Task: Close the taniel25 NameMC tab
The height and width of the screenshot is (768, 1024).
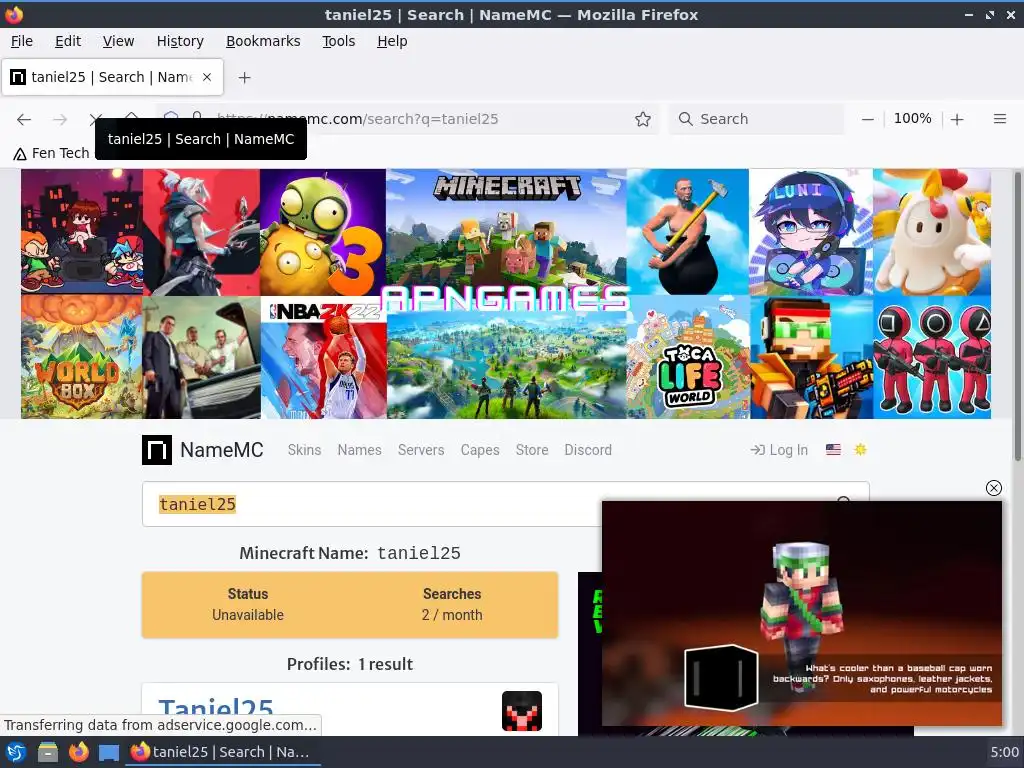Action: click(207, 77)
